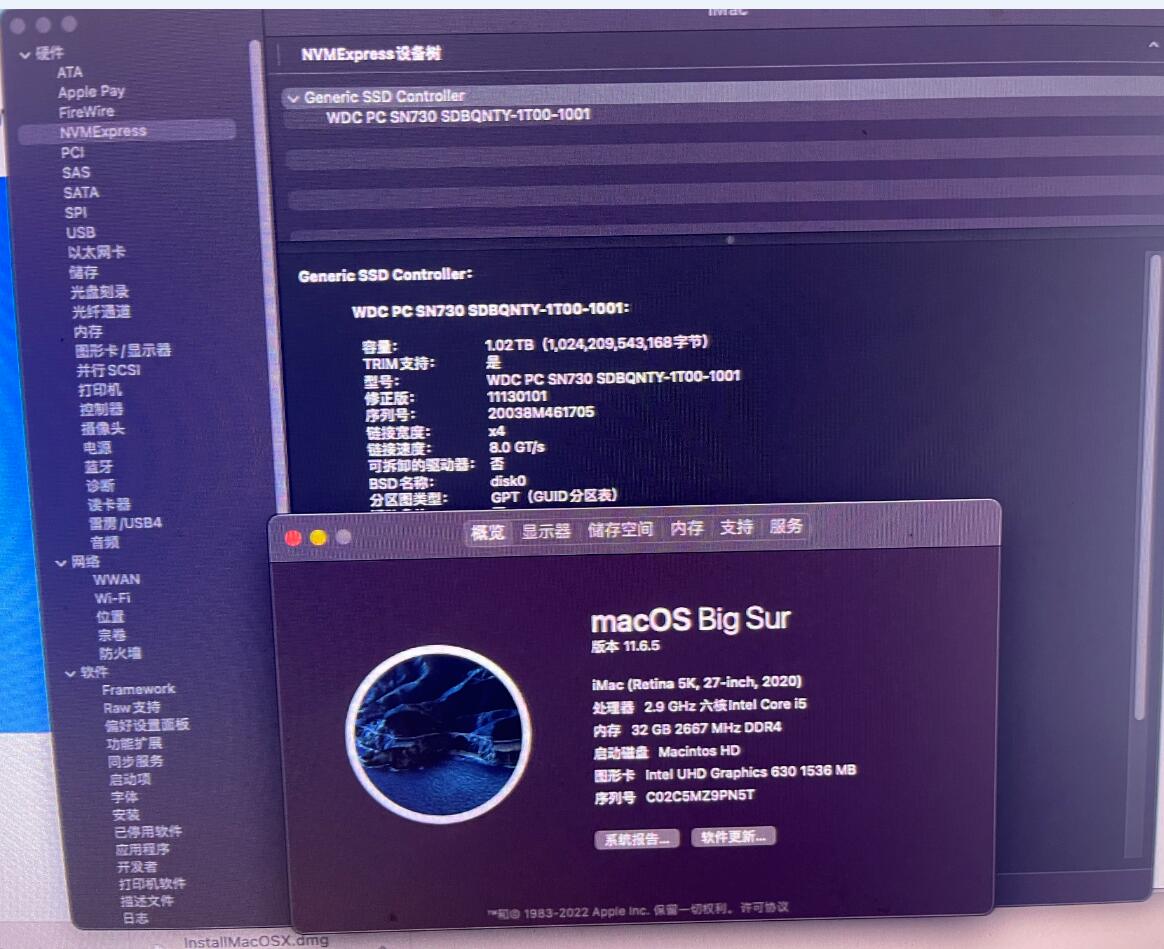Select 字体 under software

click(x=125, y=798)
